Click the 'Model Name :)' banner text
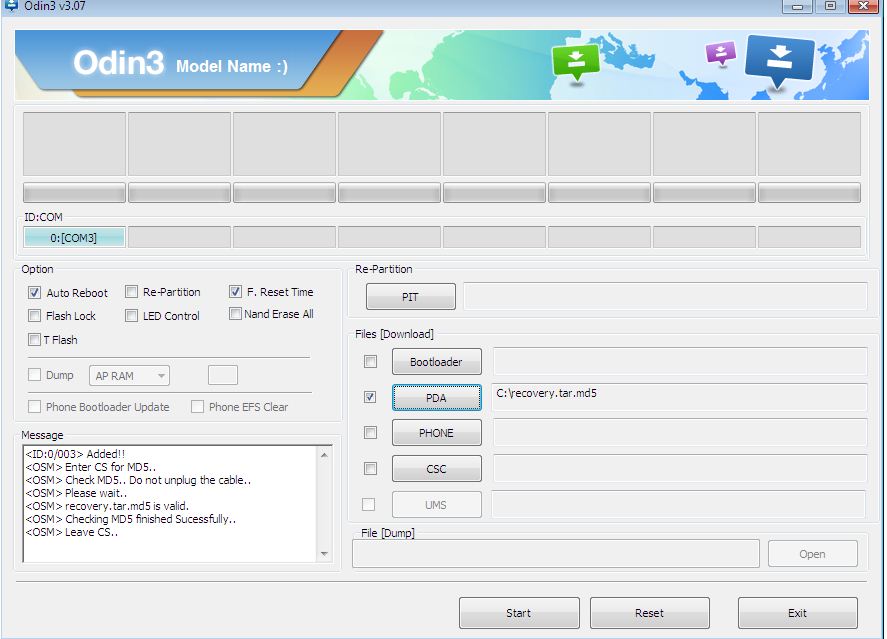Screen dimensions: 887x639 [232, 66]
